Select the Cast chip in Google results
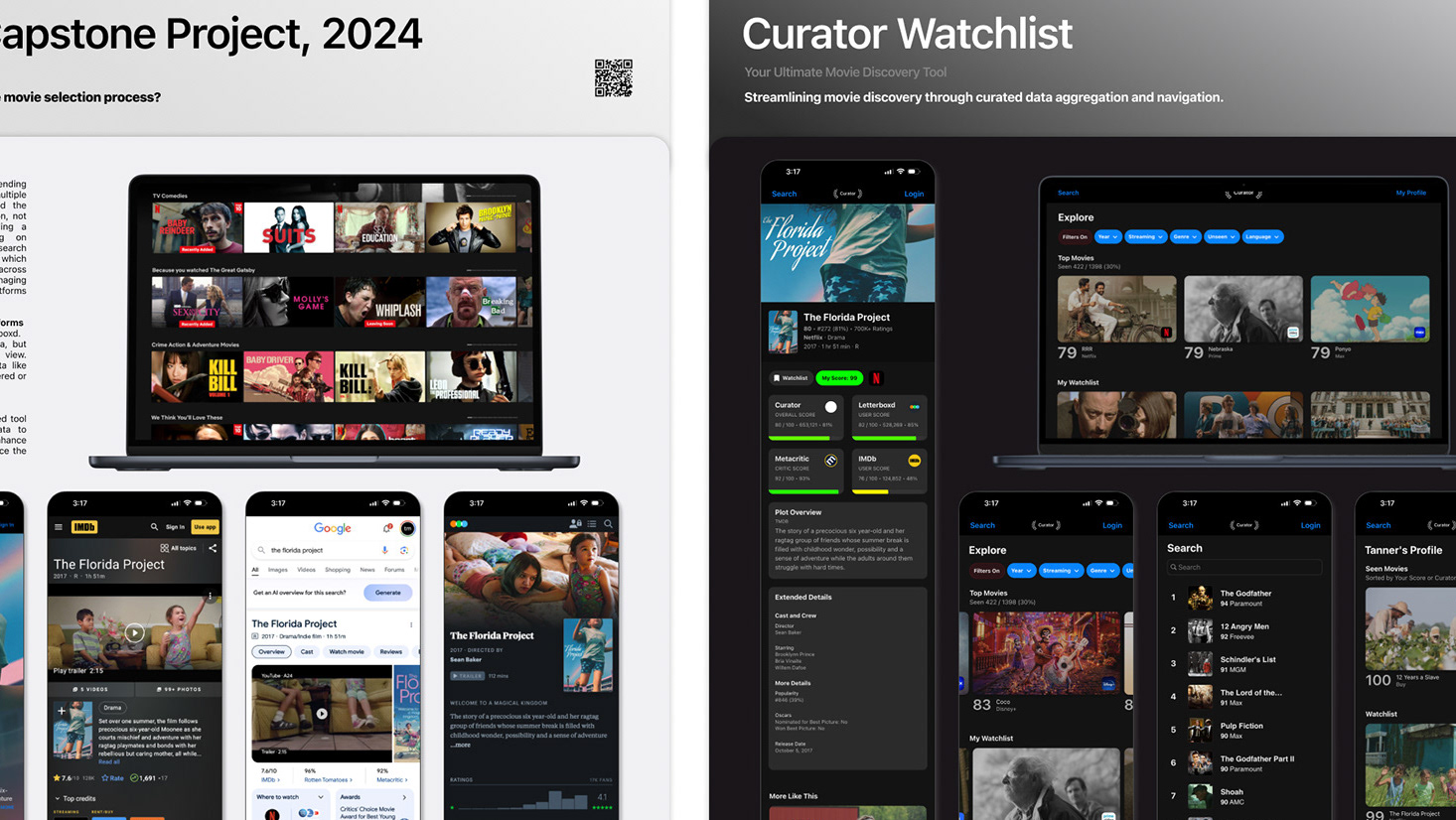Image resolution: width=1456 pixels, height=820 pixels. pyautogui.click(x=307, y=652)
